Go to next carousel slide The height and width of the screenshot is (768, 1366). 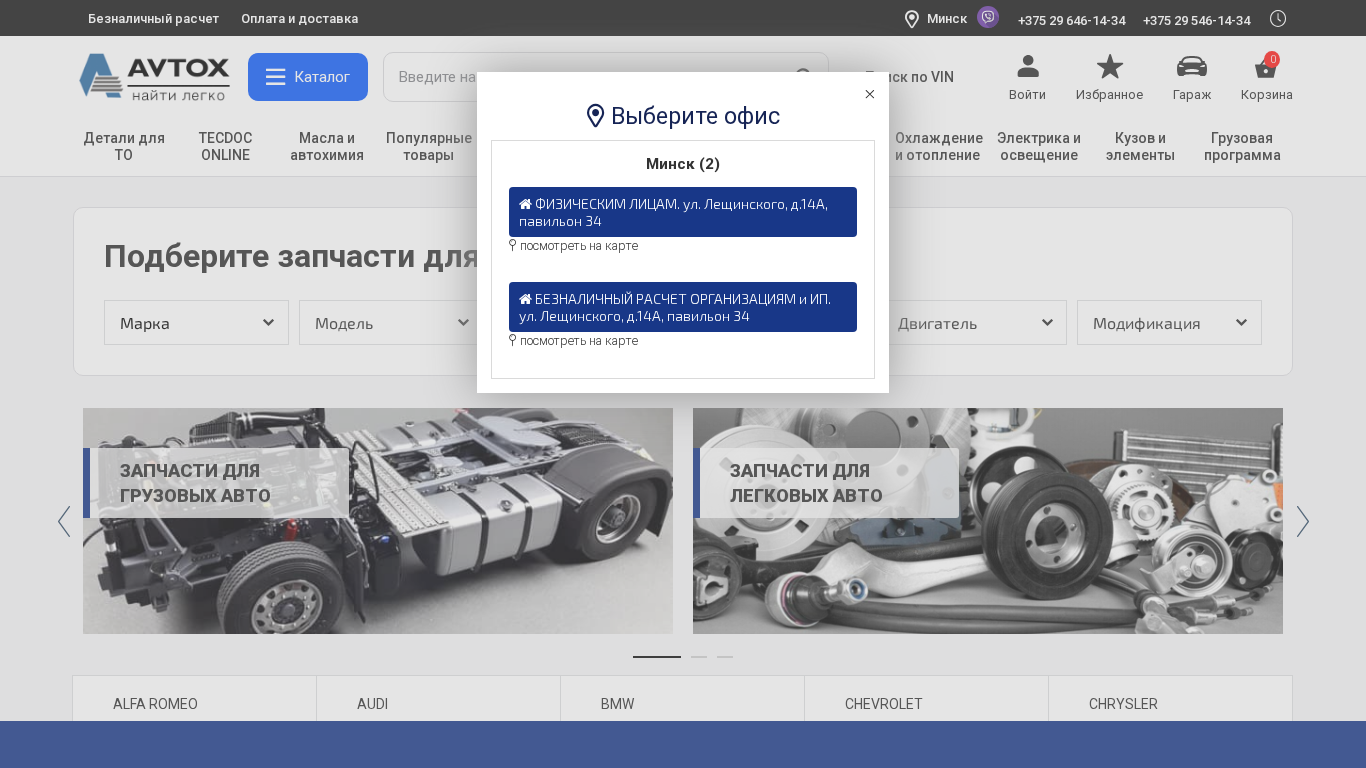(1302, 521)
